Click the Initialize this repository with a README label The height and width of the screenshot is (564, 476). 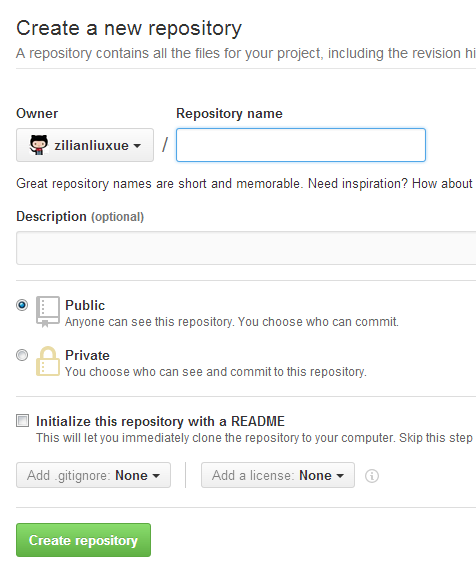pos(160,421)
